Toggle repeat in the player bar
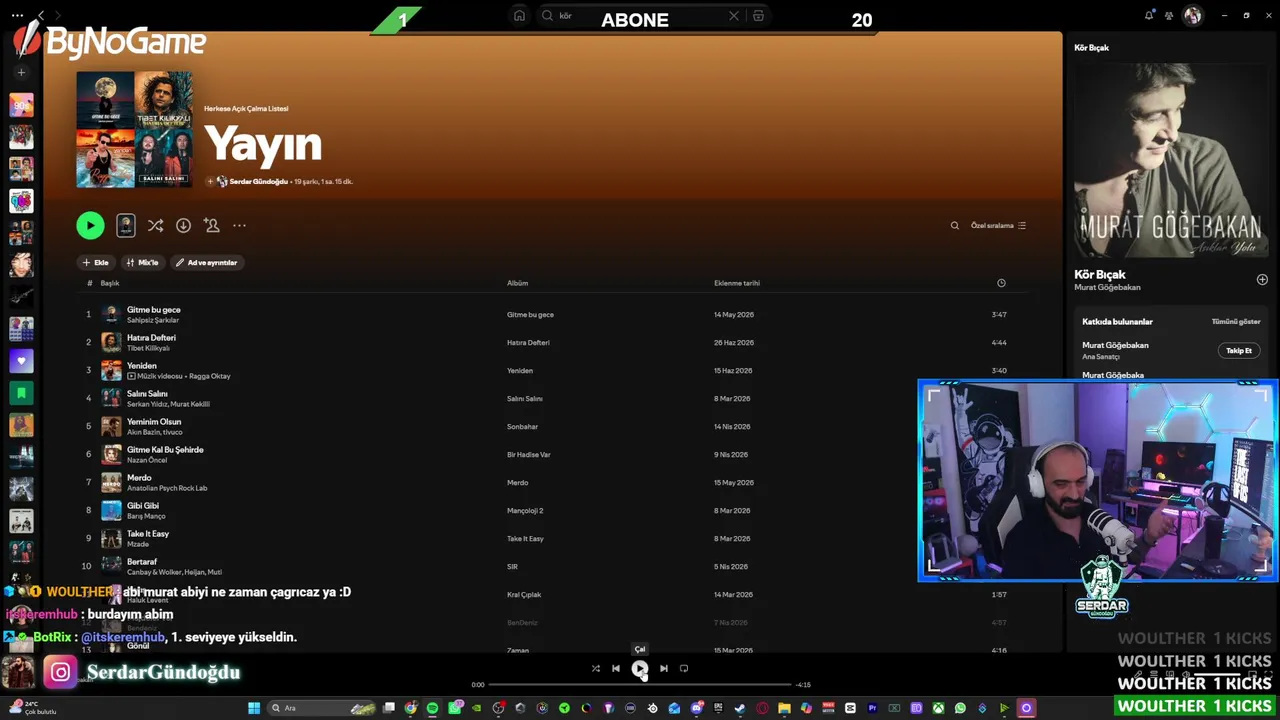The width and height of the screenshot is (1280, 720). click(684, 669)
